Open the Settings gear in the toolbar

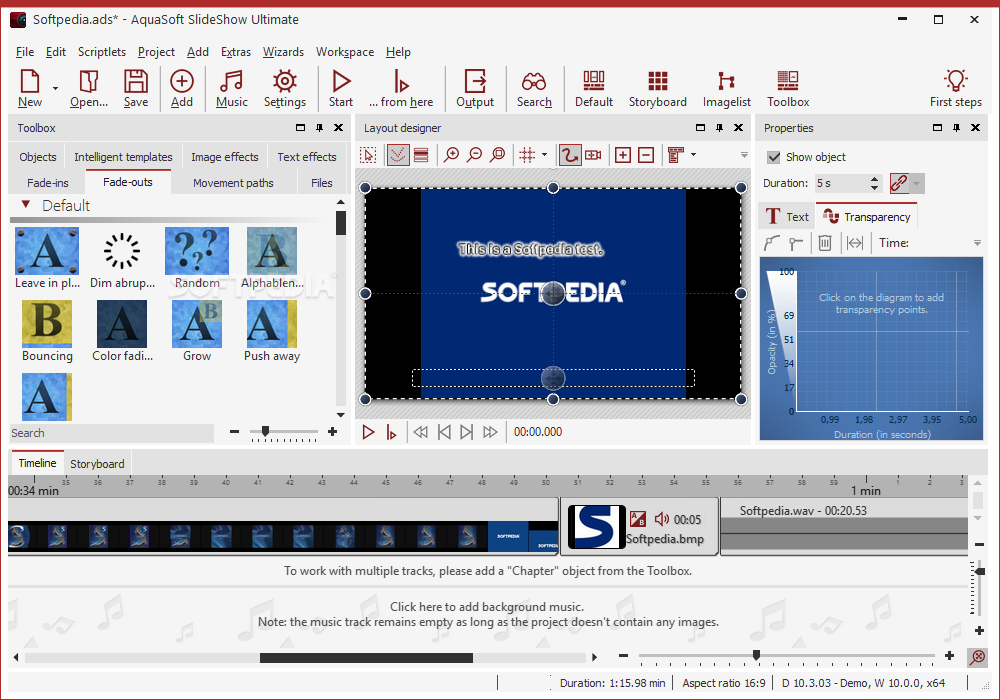pyautogui.click(x=284, y=89)
